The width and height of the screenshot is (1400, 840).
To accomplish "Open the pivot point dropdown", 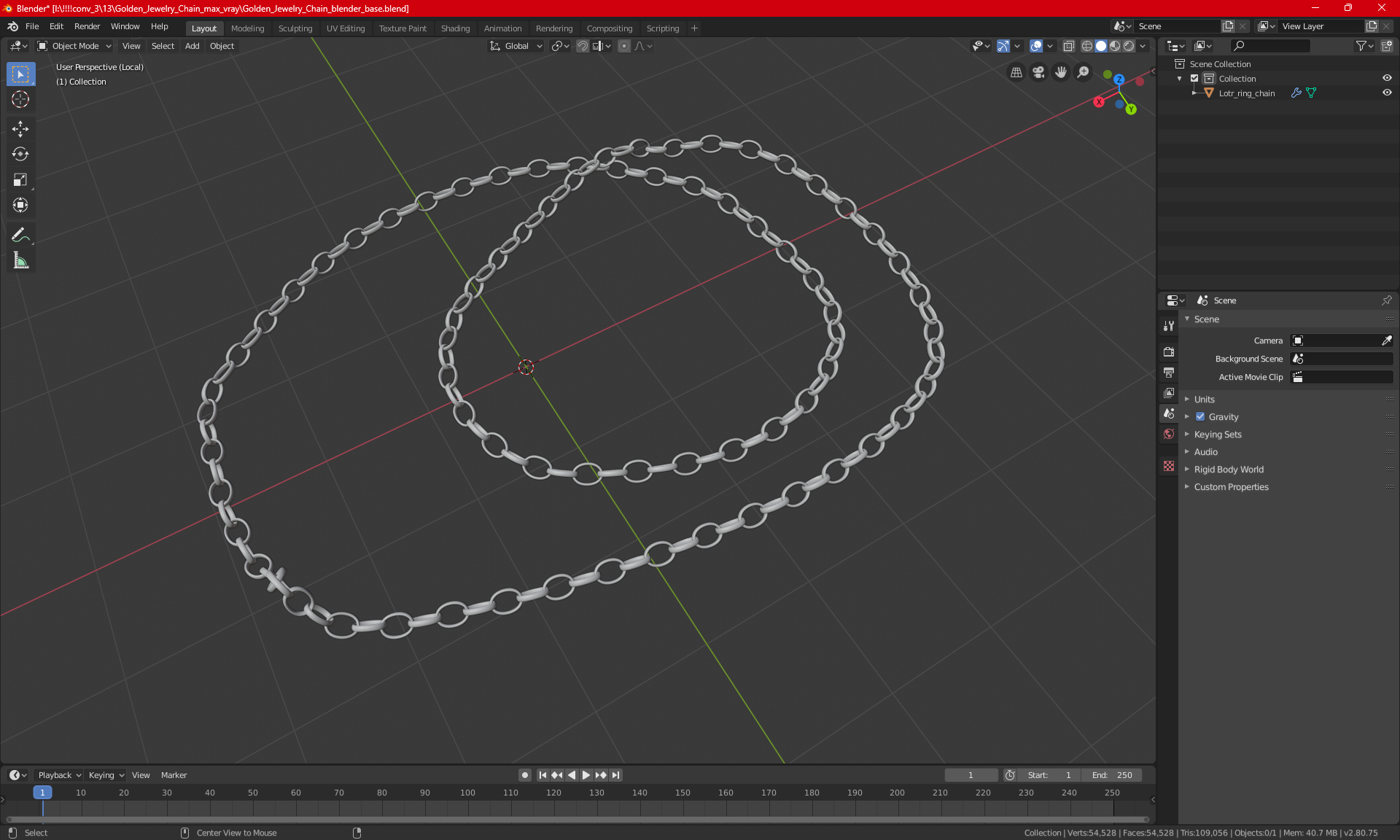I will (x=560, y=46).
